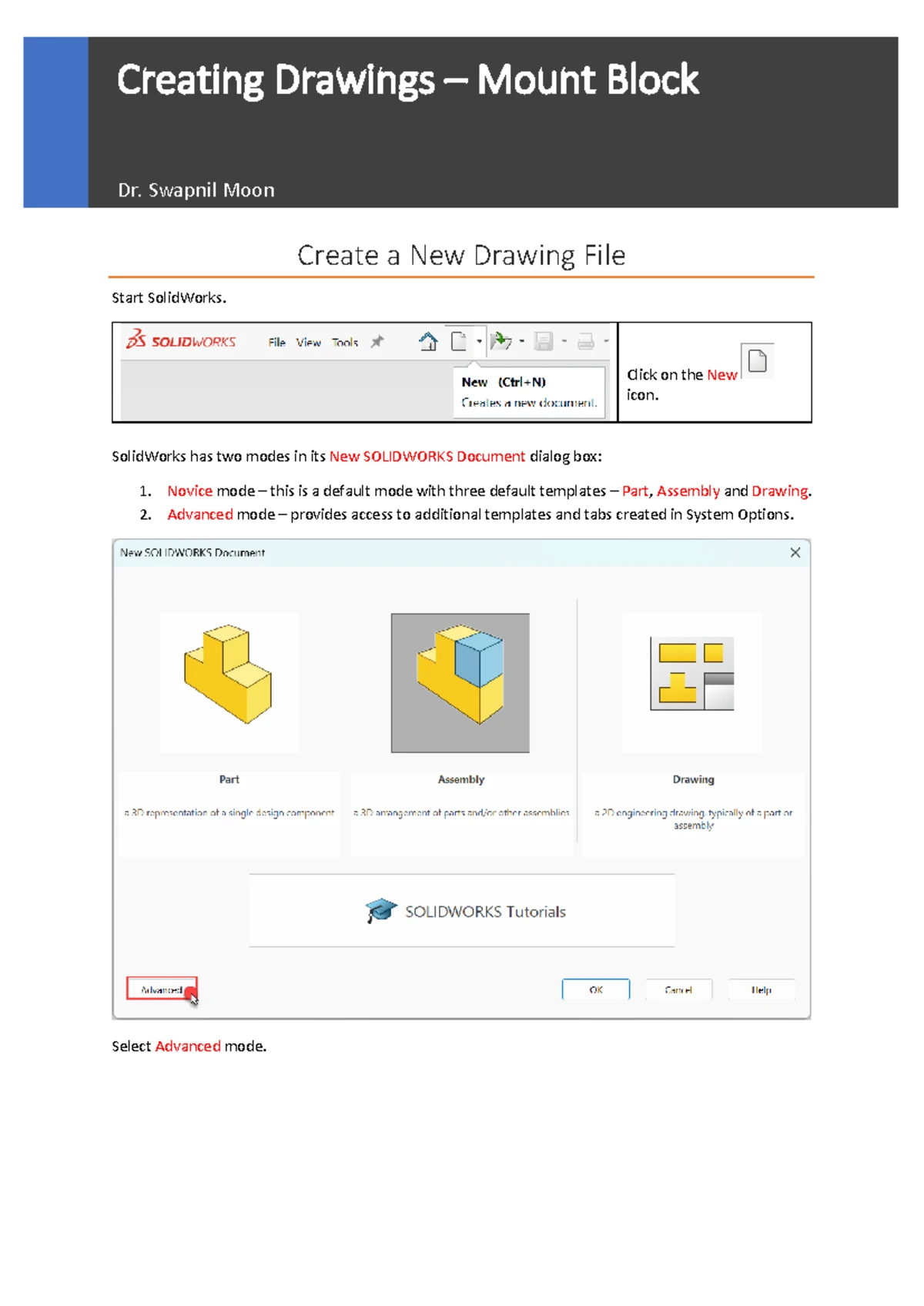Click the "Creates a new document." tooltip description
924x1306 pixels.
point(529,403)
